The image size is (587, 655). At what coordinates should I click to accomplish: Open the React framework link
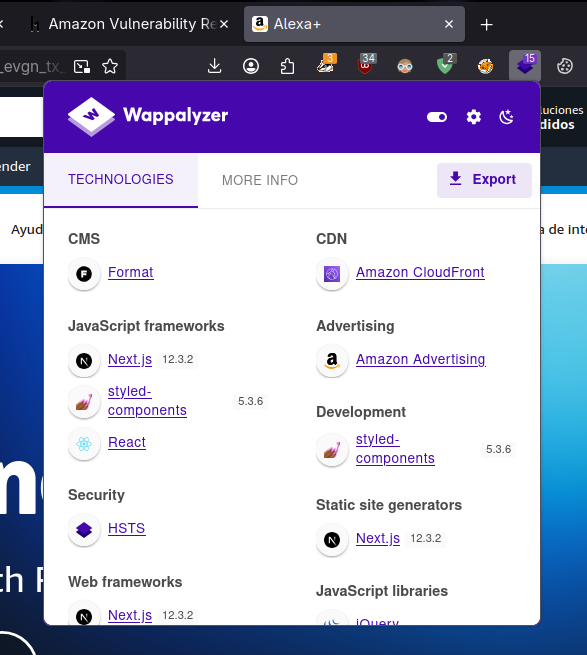coord(127,442)
